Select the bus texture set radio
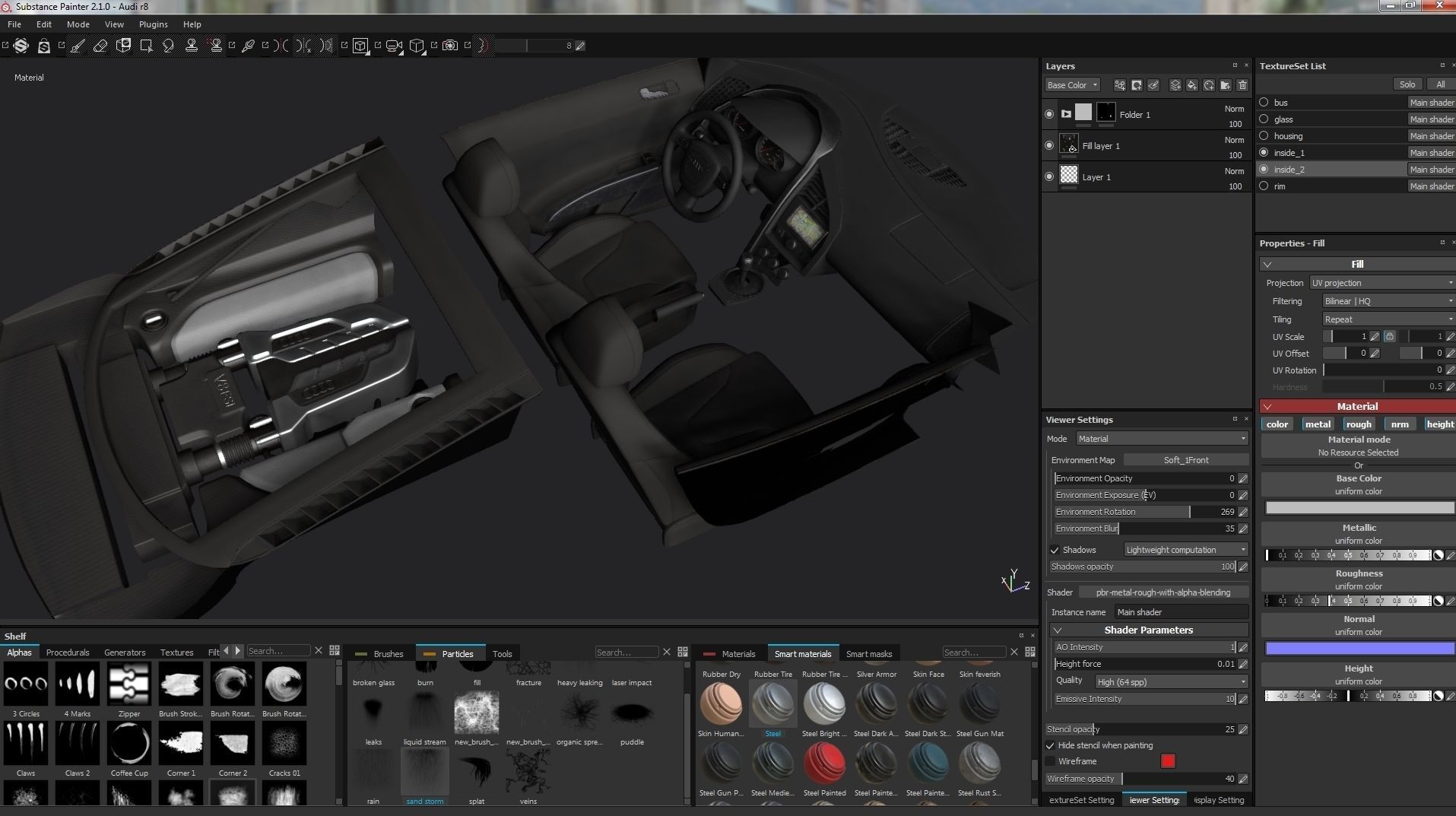The height and width of the screenshot is (816, 1456). click(x=1264, y=102)
